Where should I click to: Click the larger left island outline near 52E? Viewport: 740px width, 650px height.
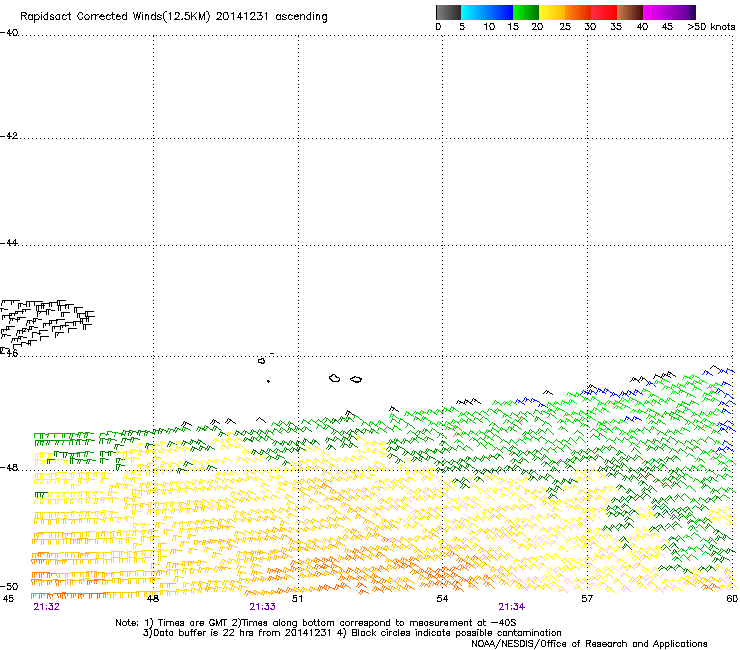tap(335, 378)
